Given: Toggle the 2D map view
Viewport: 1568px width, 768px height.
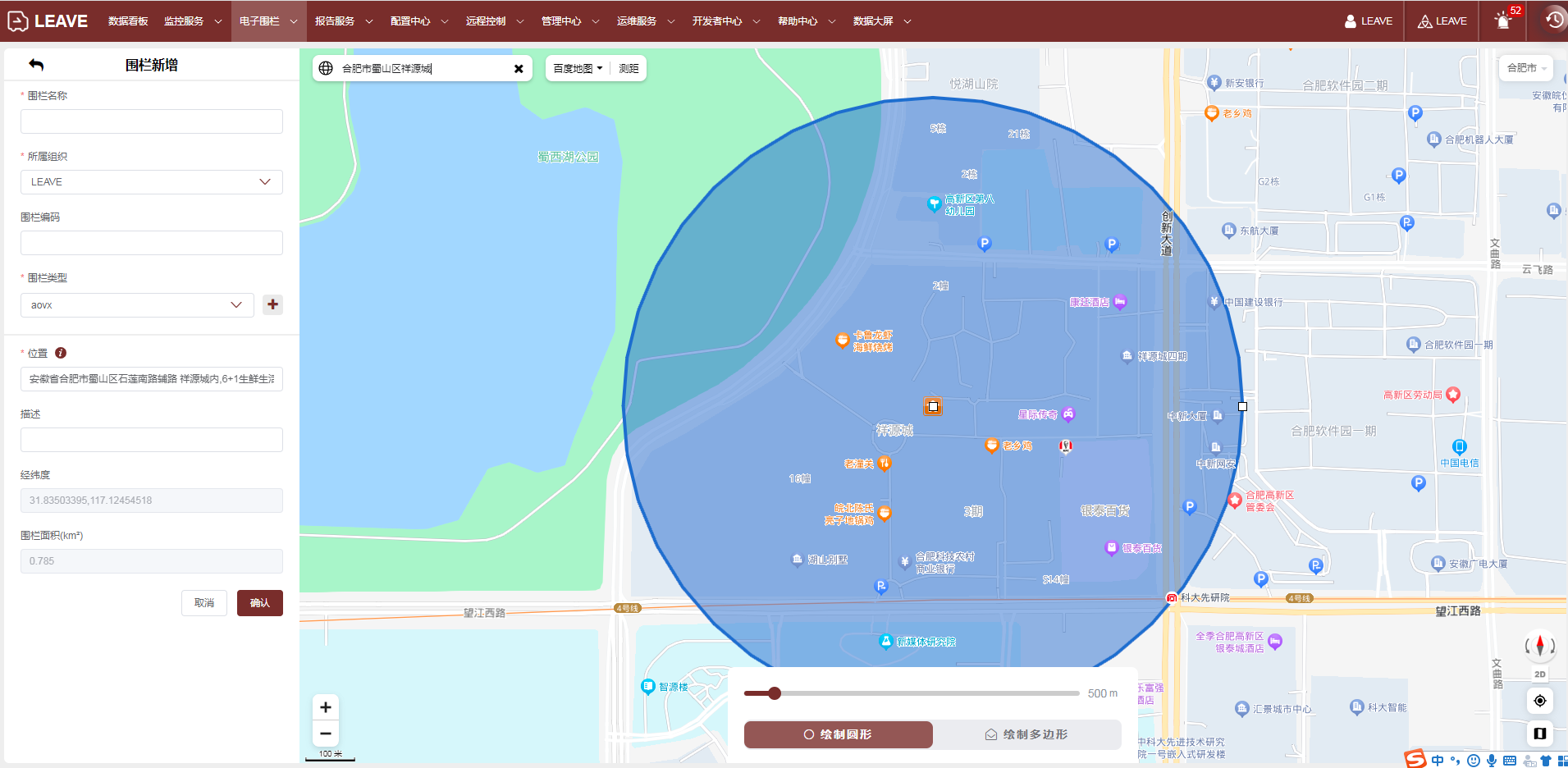Looking at the screenshot, I should (x=1539, y=674).
